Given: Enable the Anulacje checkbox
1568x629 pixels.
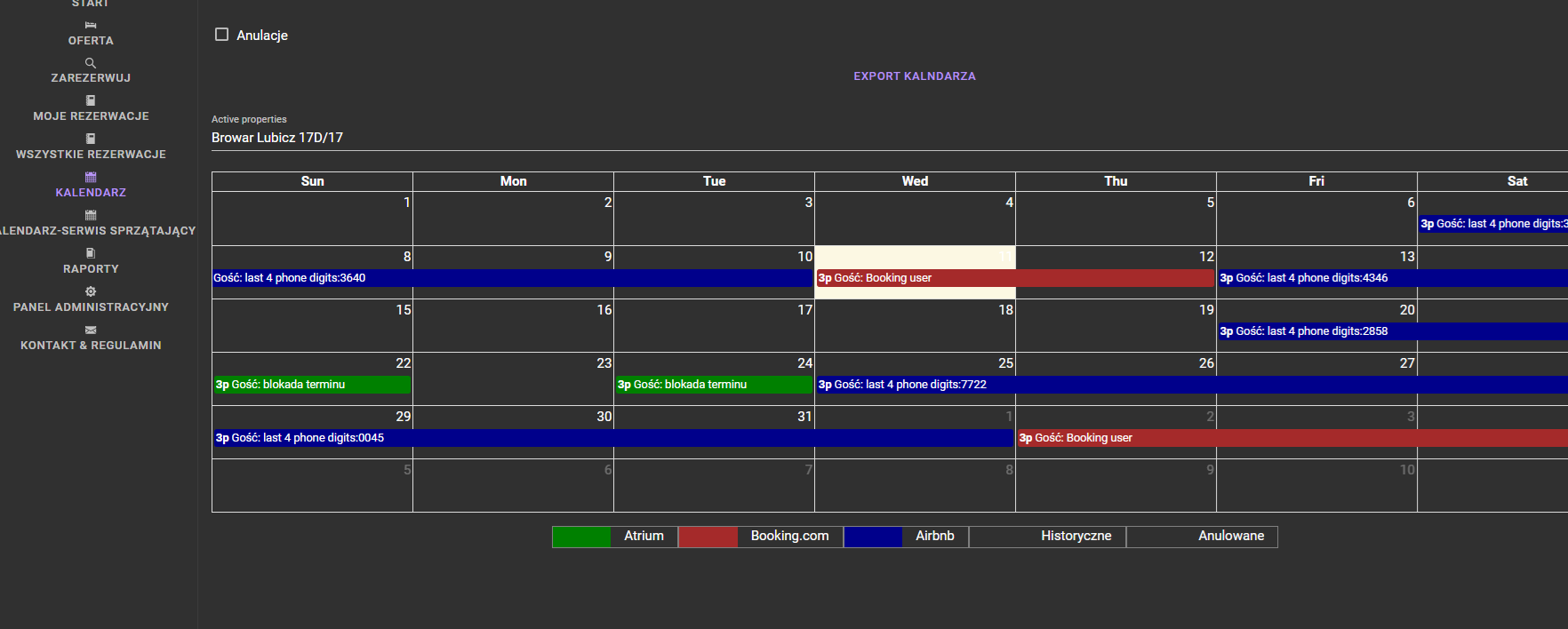Looking at the screenshot, I should coord(222,35).
